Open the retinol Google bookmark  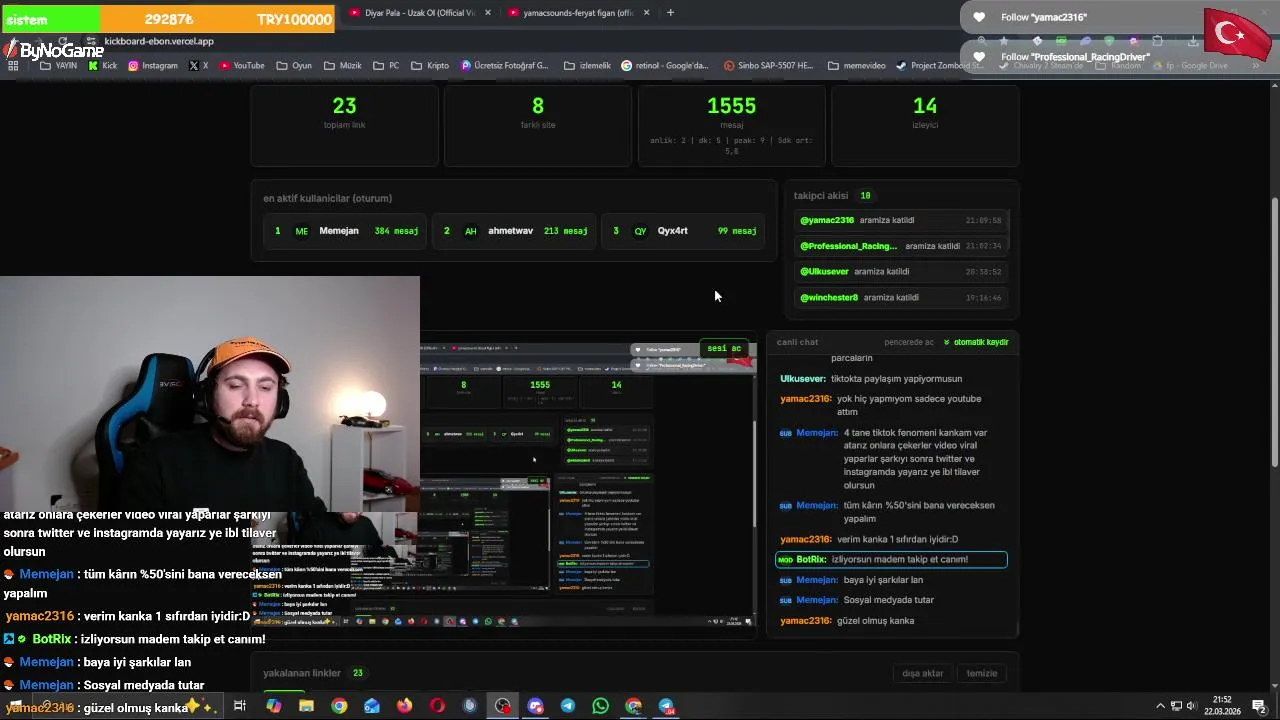[665, 66]
